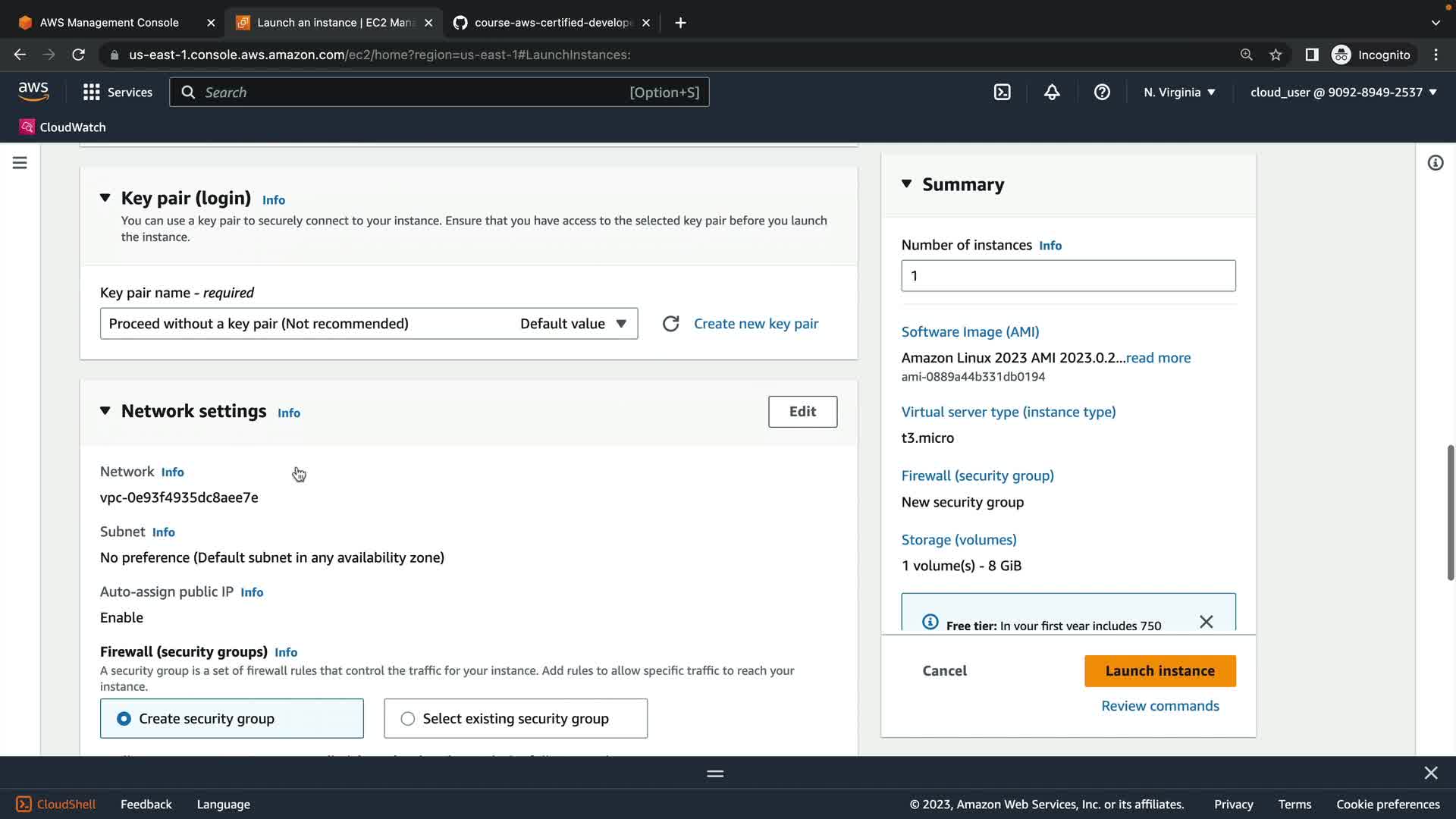Screen dimensions: 1456x819
Task: Open the left hamburger navigation menu
Action: (20, 163)
